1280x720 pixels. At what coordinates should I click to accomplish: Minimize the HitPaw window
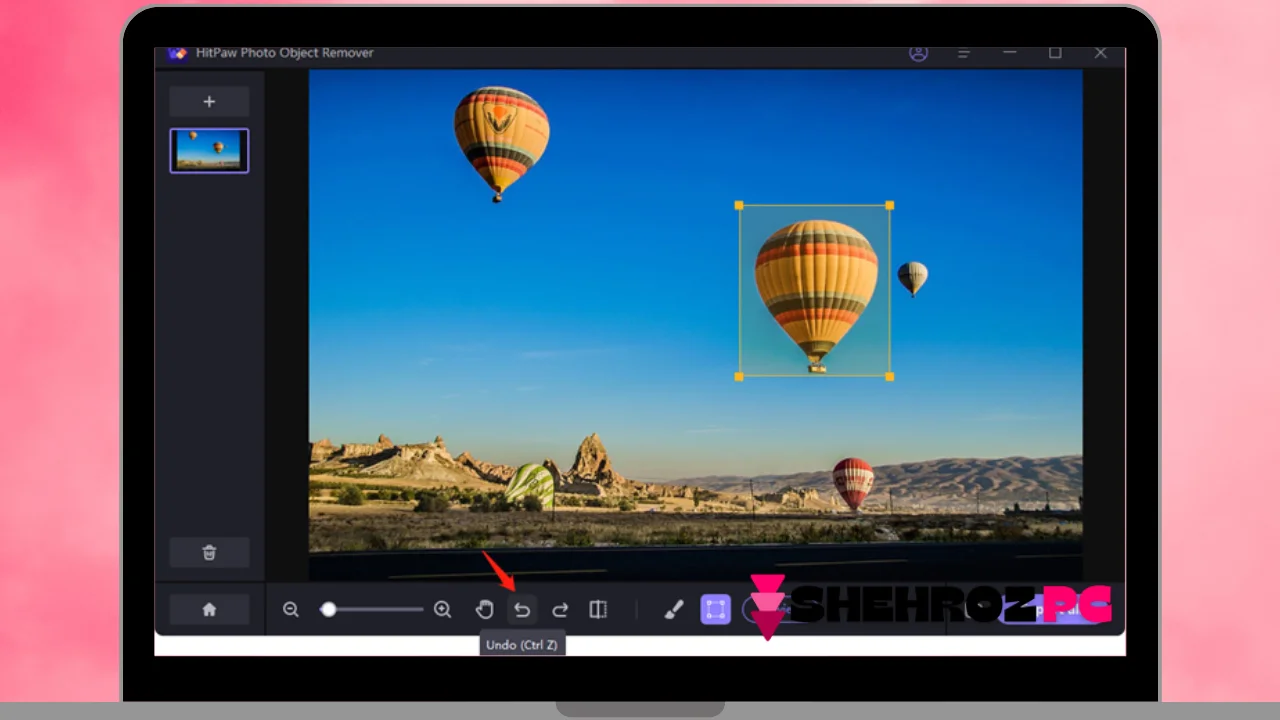tap(1009, 53)
